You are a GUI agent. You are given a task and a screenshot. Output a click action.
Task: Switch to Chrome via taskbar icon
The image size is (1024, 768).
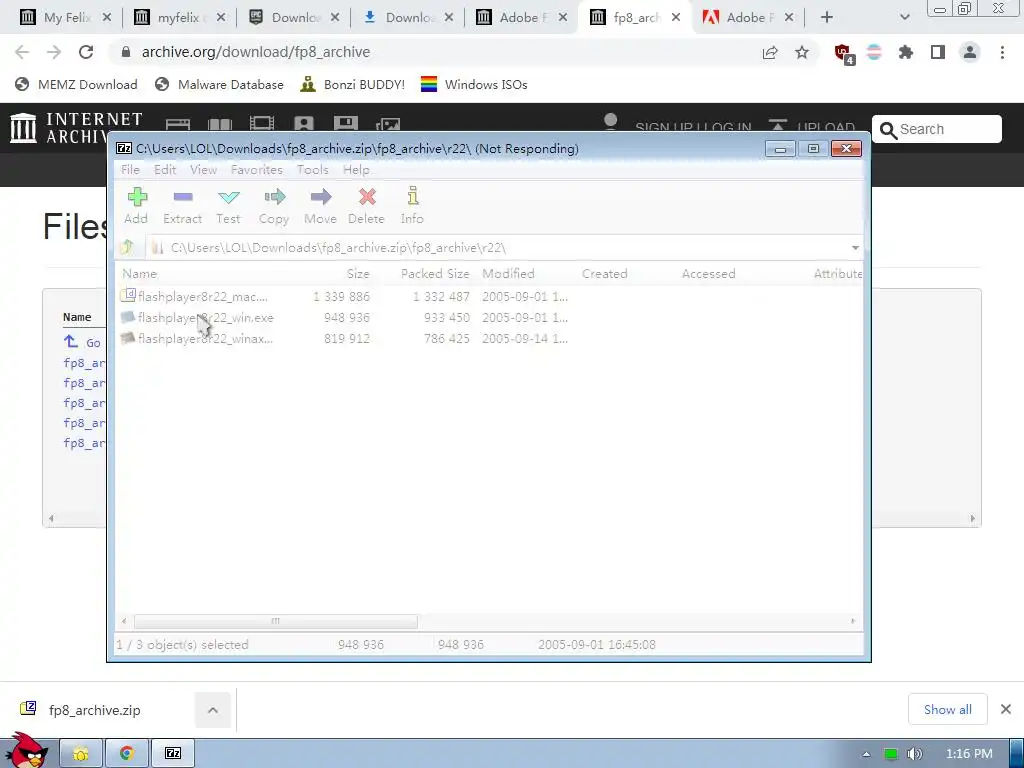click(127, 754)
